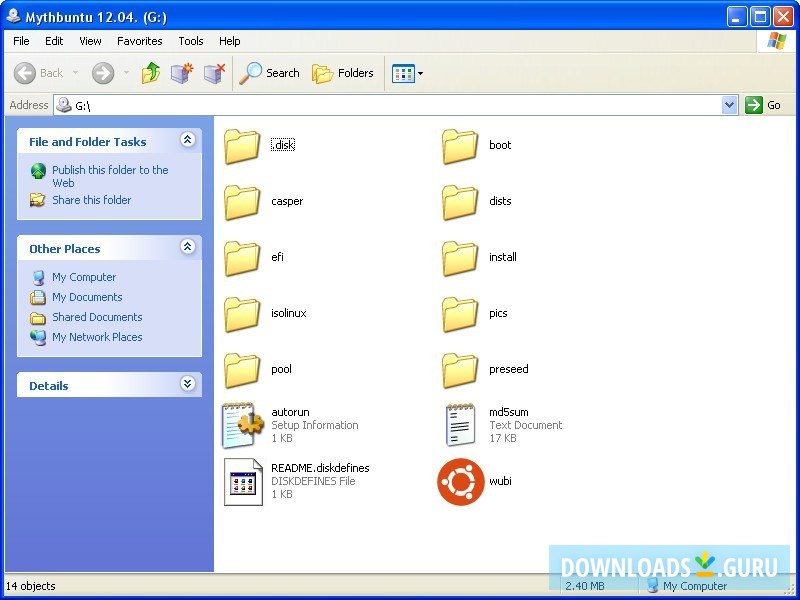The image size is (800, 600).
Task: Click the Search toolbar button
Action: [270, 73]
